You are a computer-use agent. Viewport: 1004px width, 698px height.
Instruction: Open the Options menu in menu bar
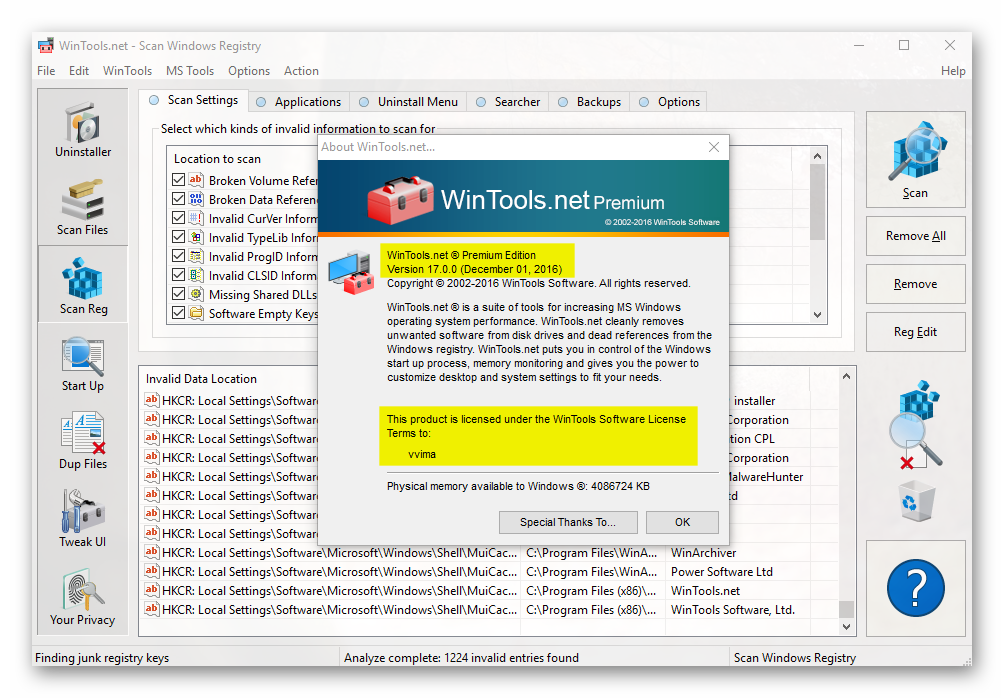pyautogui.click(x=248, y=70)
